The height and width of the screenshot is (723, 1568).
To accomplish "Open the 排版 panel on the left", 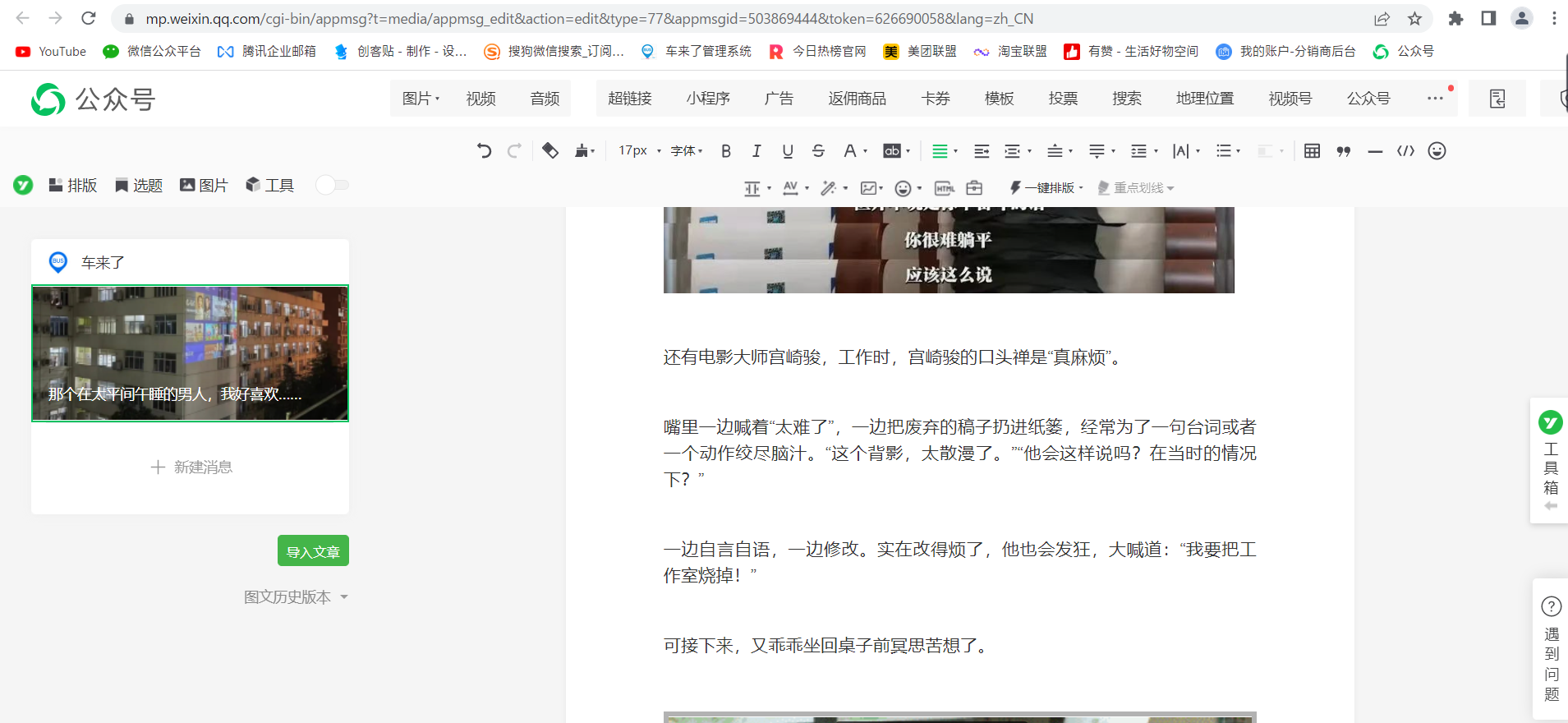I will (73, 185).
